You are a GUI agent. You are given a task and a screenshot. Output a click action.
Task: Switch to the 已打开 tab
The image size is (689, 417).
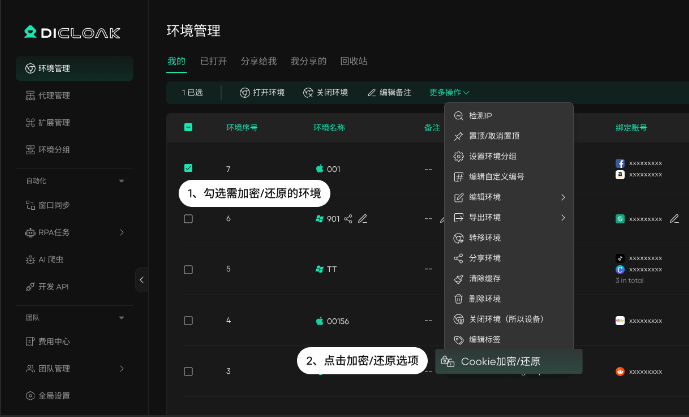pos(213,61)
